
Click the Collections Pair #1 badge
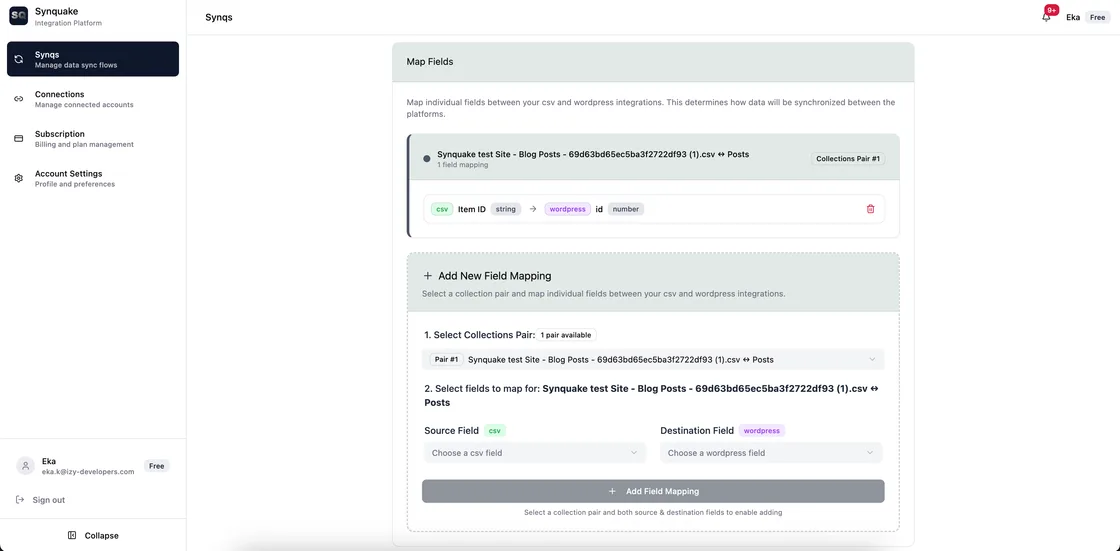click(x=849, y=159)
